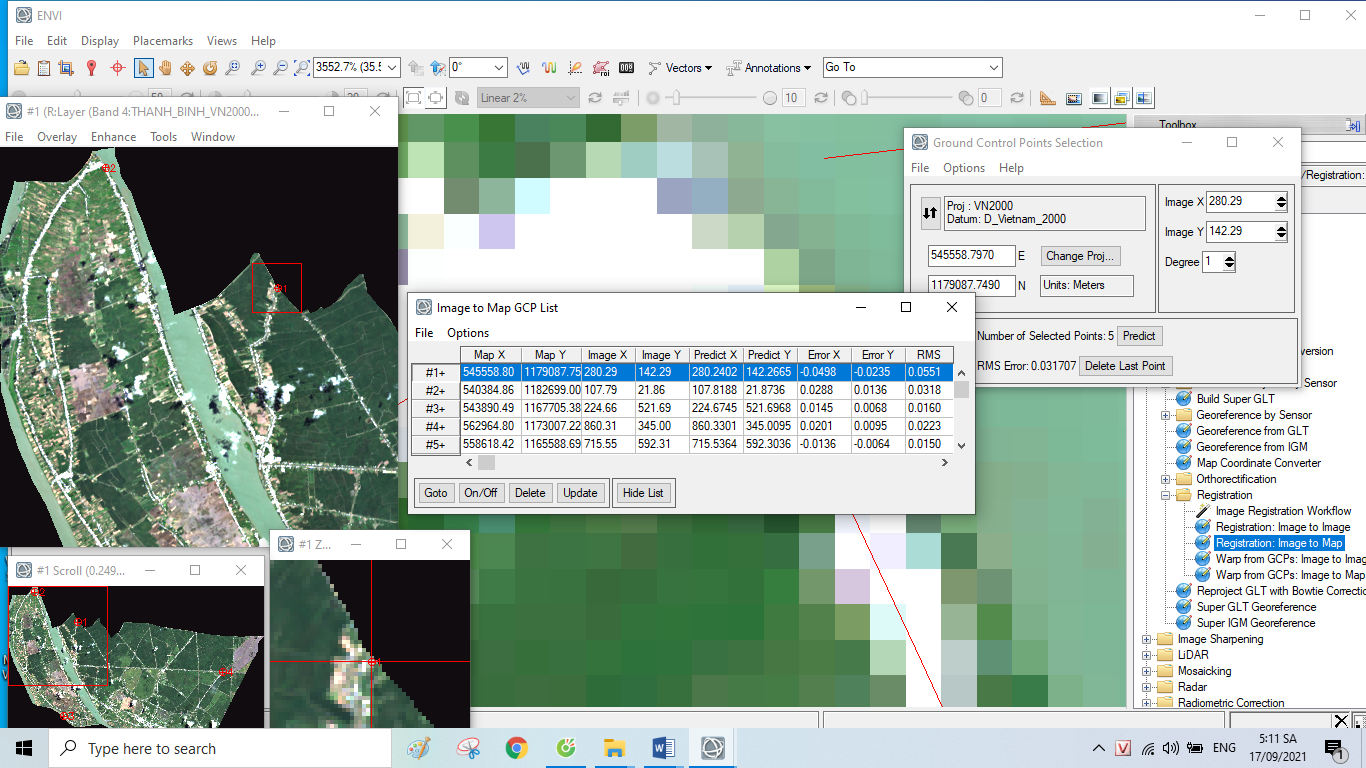Click the Predict button
The image size is (1366, 768).
(x=1139, y=336)
